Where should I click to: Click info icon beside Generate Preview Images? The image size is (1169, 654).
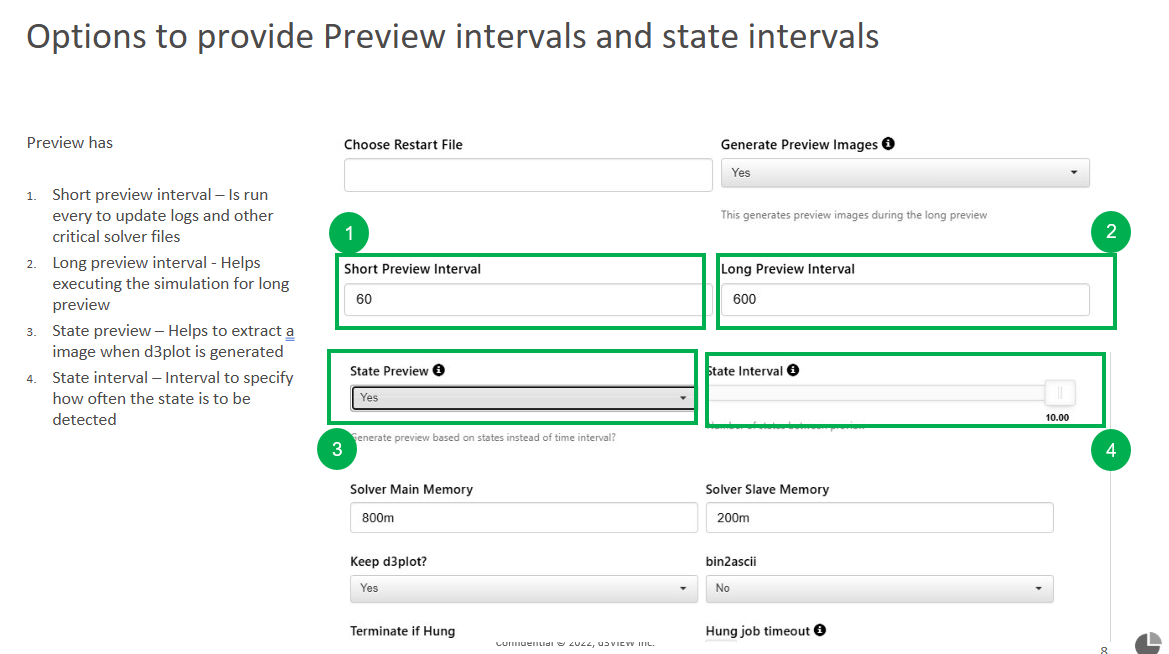888,144
